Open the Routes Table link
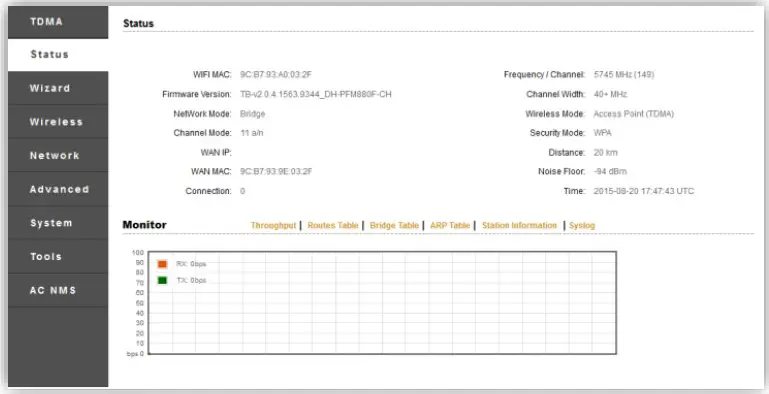769x394 pixels. click(x=333, y=226)
